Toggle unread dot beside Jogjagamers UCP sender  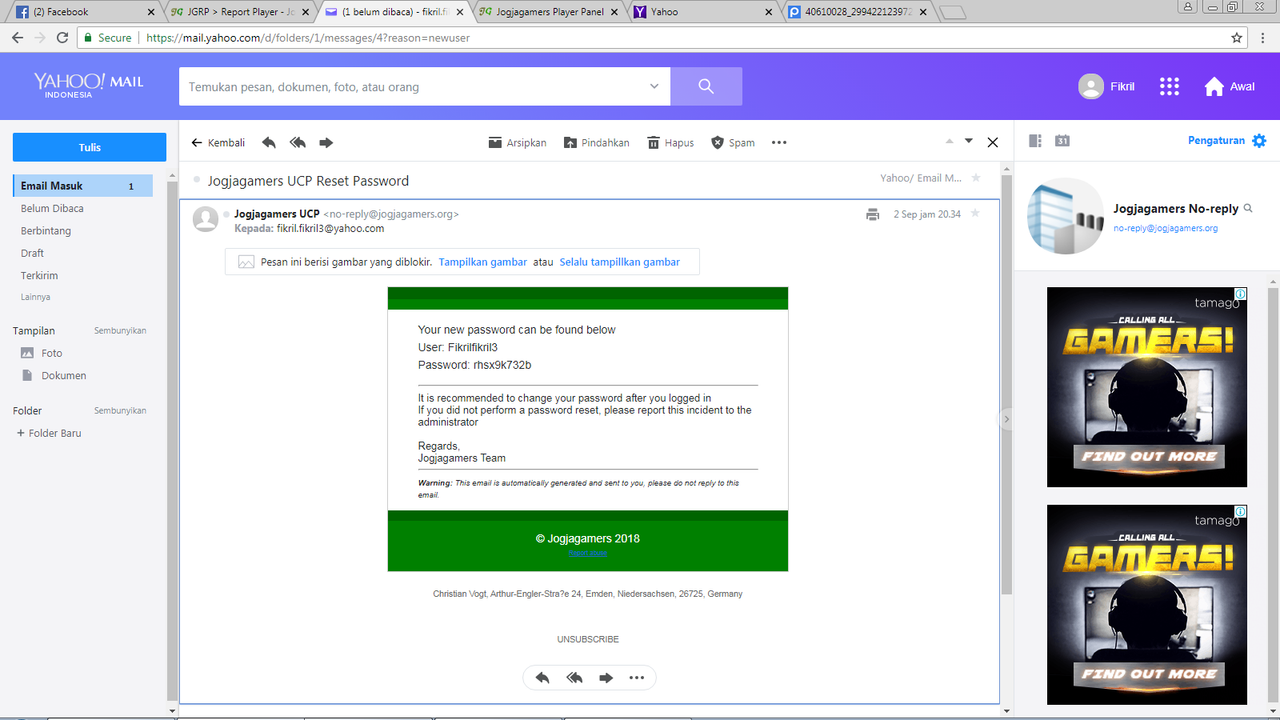pyautogui.click(x=227, y=214)
